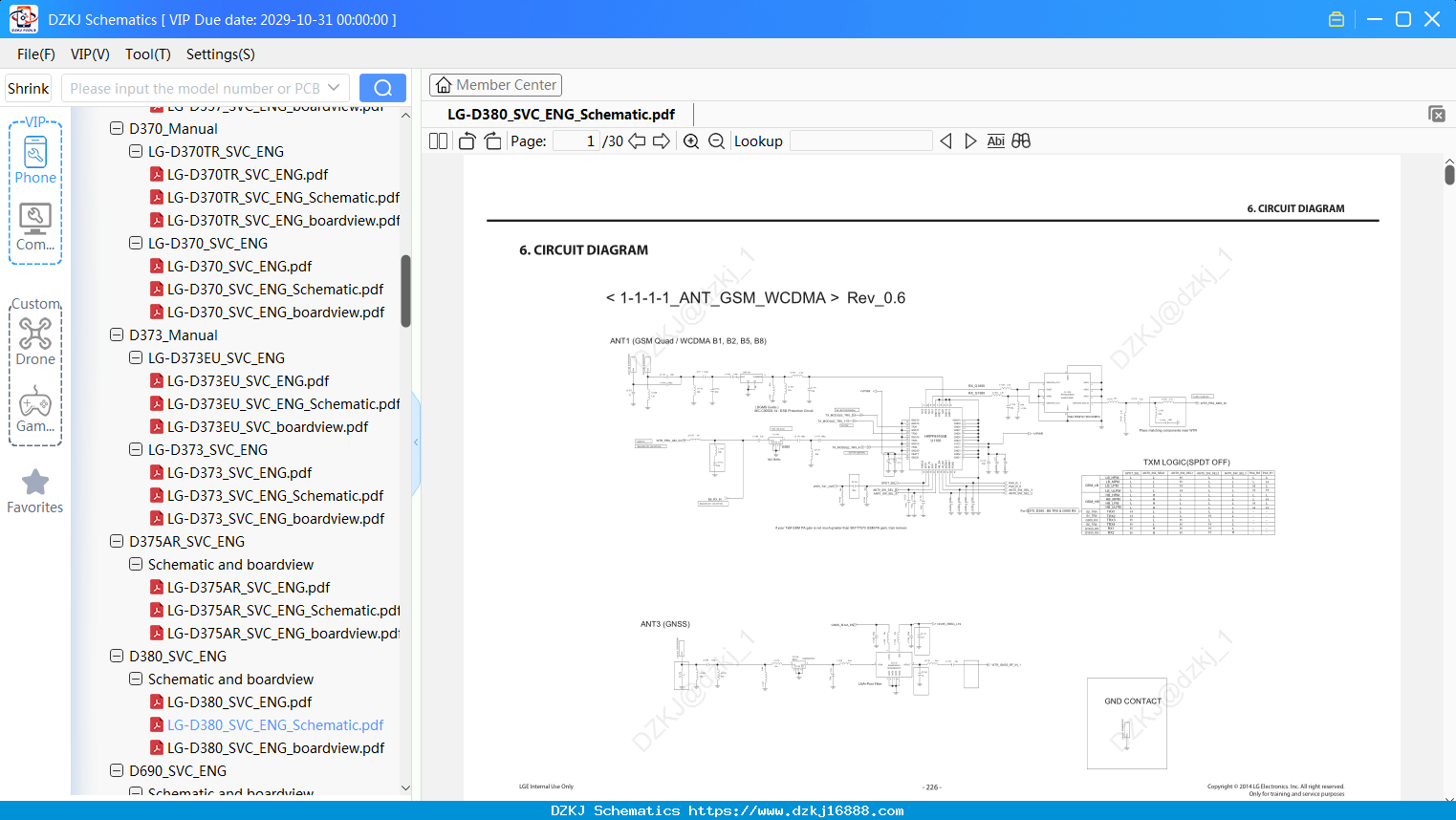Open LG-D370_SVC_ENG_boardview.pdf
The width and height of the screenshot is (1456, 820).
click(275, 312)
